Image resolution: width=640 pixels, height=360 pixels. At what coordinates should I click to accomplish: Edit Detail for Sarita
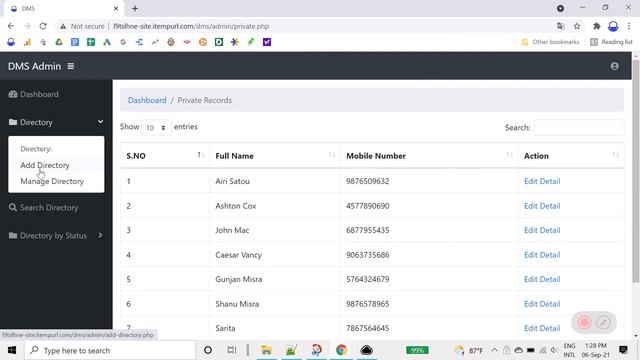click(542, 328)
